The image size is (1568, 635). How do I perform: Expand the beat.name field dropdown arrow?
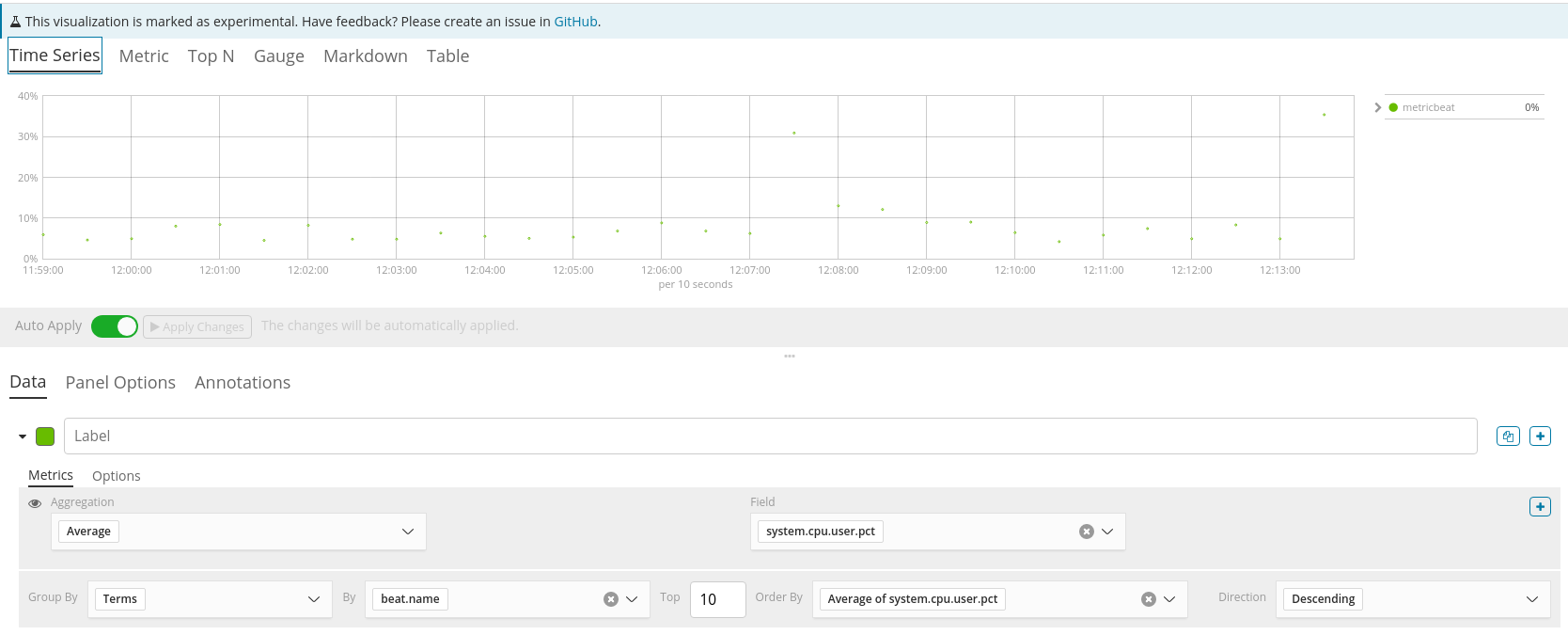632,599
